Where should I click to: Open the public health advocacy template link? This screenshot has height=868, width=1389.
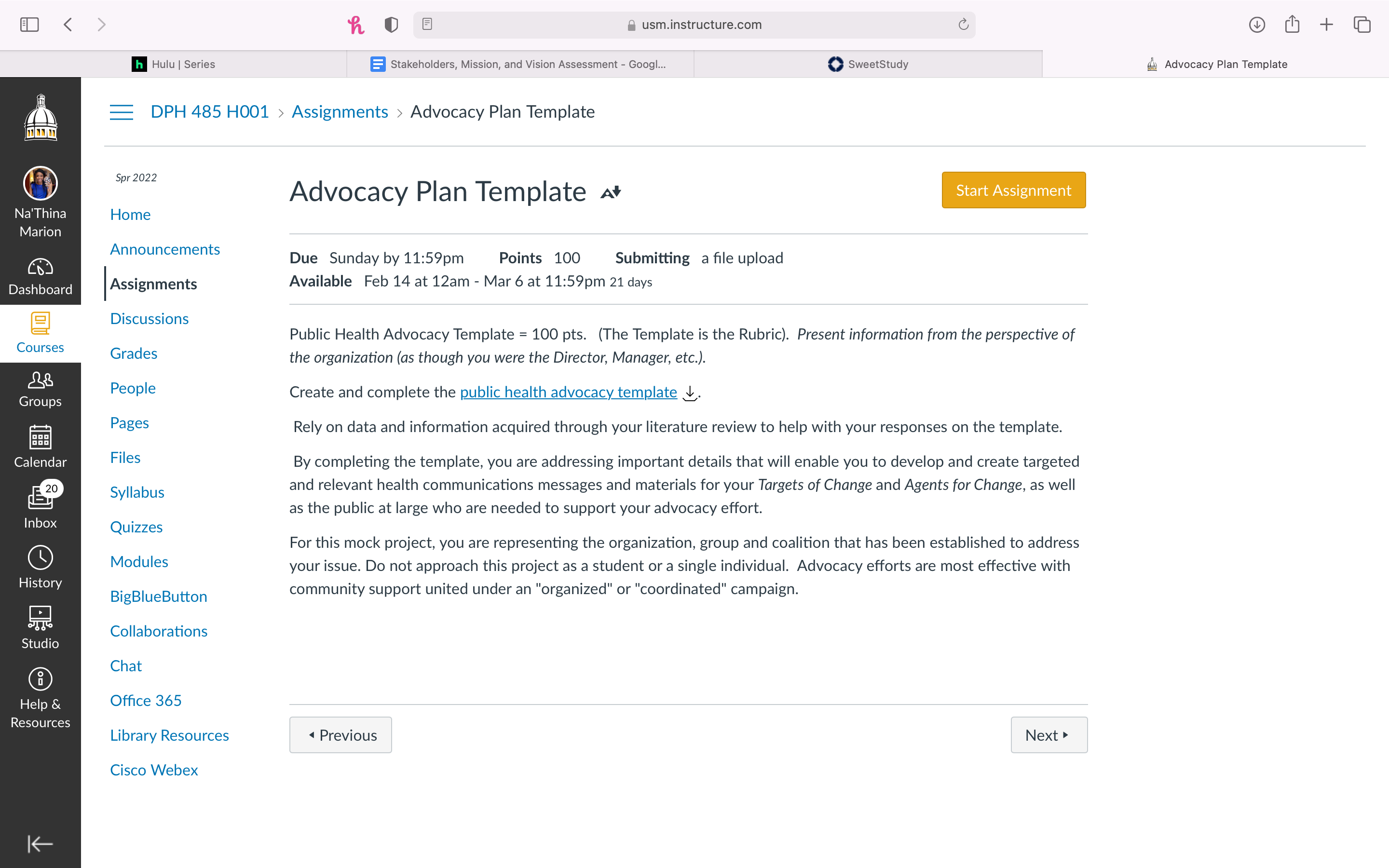(568, 392)
